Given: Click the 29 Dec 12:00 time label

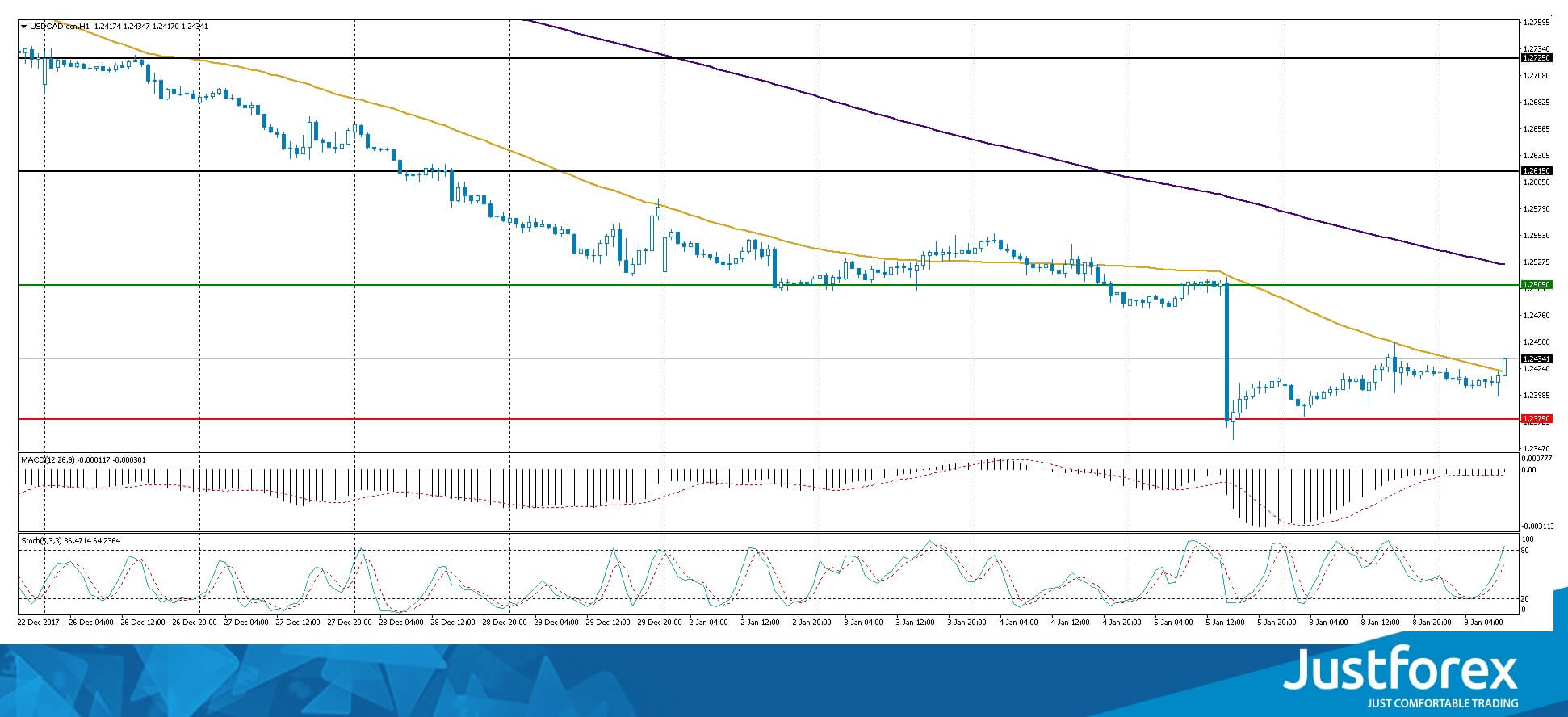Looking at the screenshot, I should (608, 623).
